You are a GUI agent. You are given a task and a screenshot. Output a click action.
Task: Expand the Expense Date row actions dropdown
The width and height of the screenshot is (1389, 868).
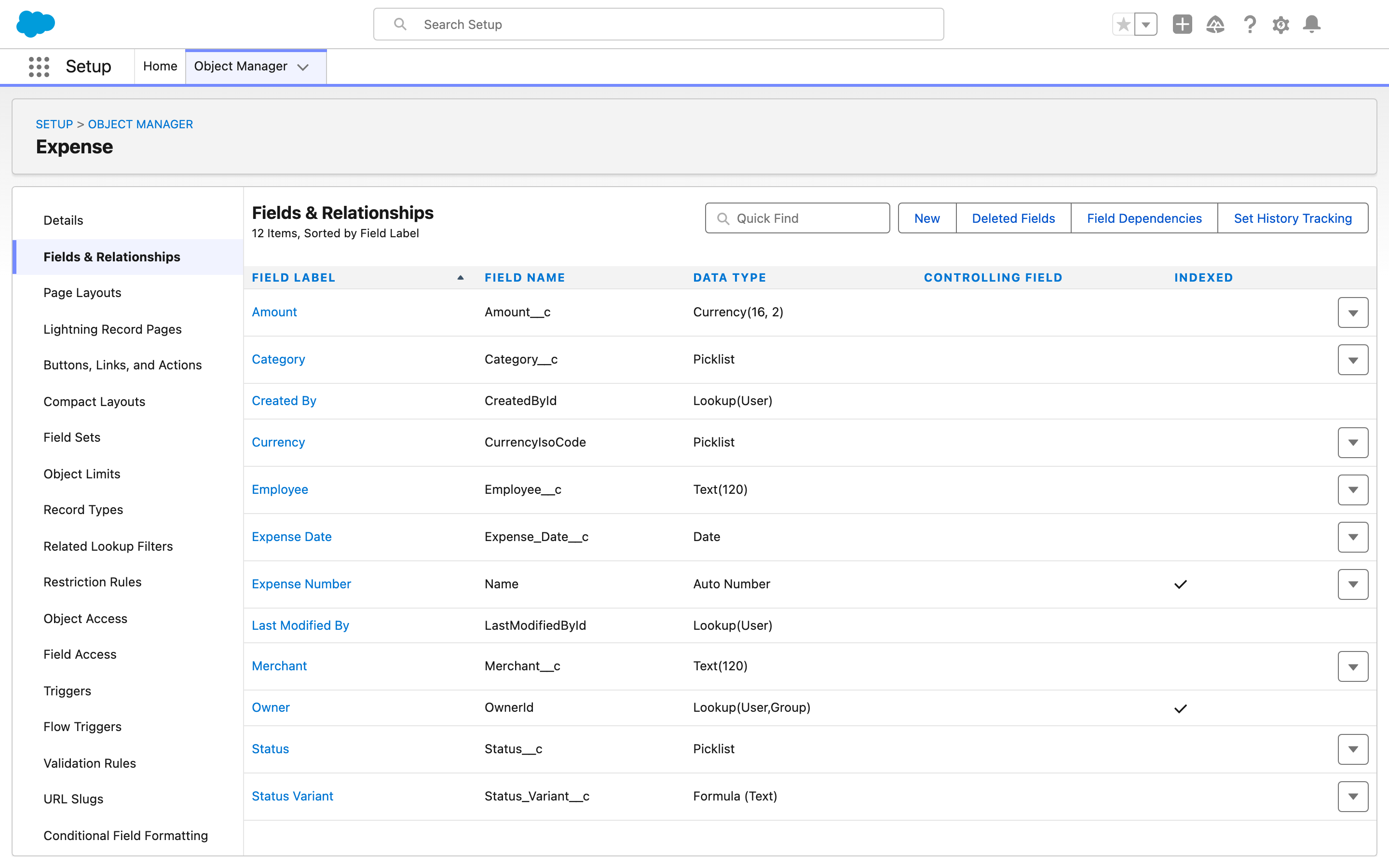(x=1353, y=537)
